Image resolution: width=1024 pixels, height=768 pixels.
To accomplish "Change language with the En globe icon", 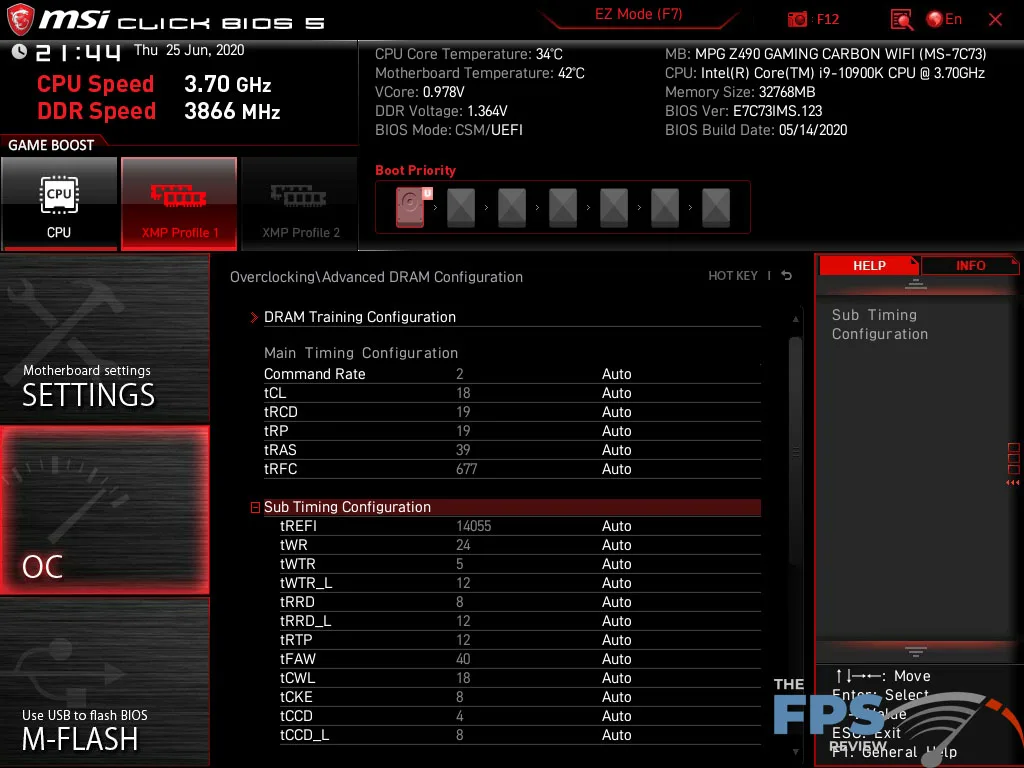I will [x=944, y=19].
